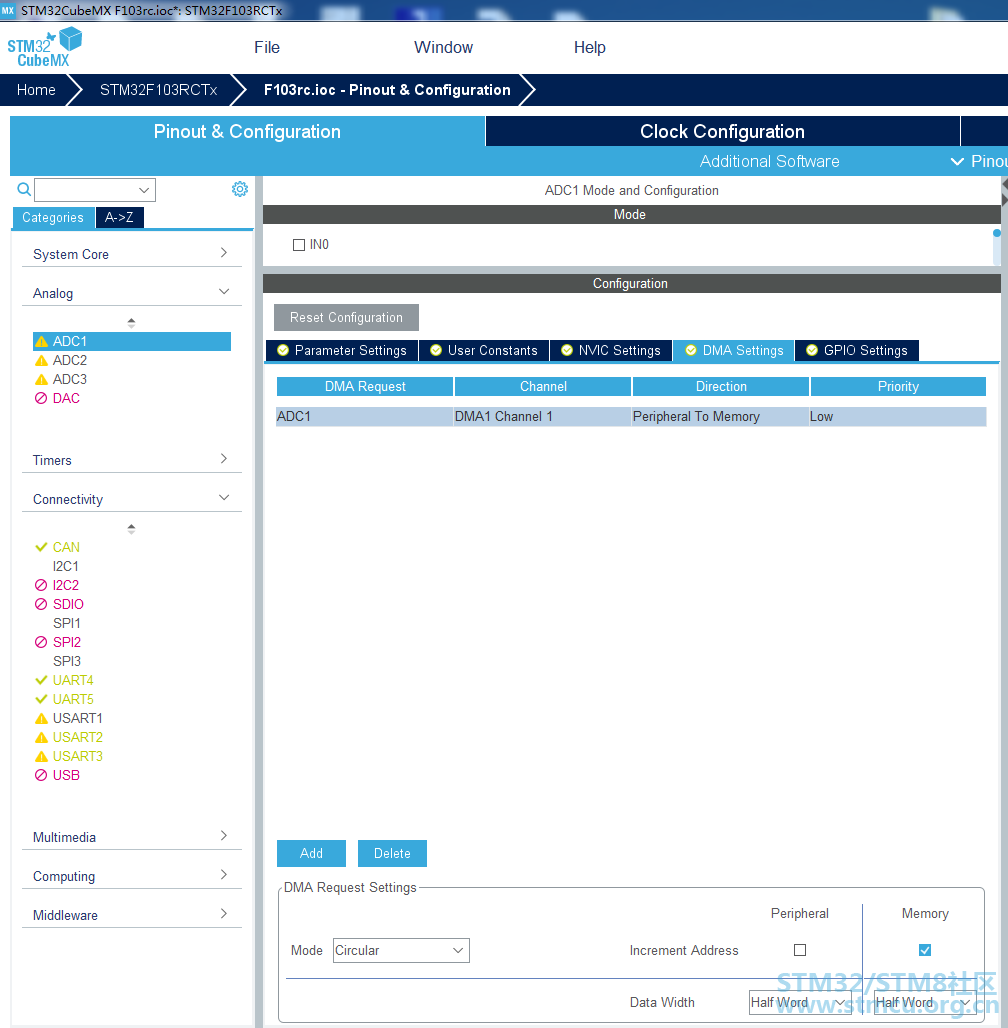Click the disabled icon beside I2C2
Screen dimensions: 1008x1028
coord(41,585)
